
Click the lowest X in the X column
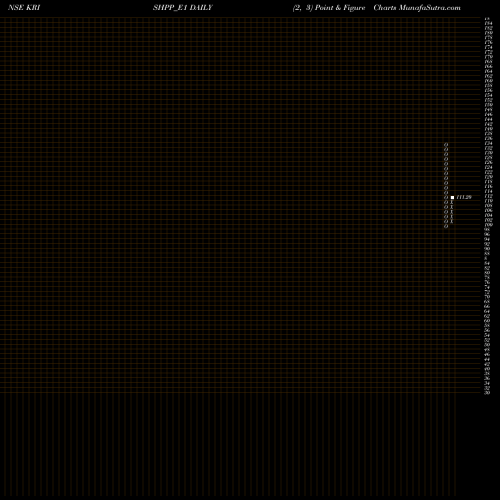452,221
